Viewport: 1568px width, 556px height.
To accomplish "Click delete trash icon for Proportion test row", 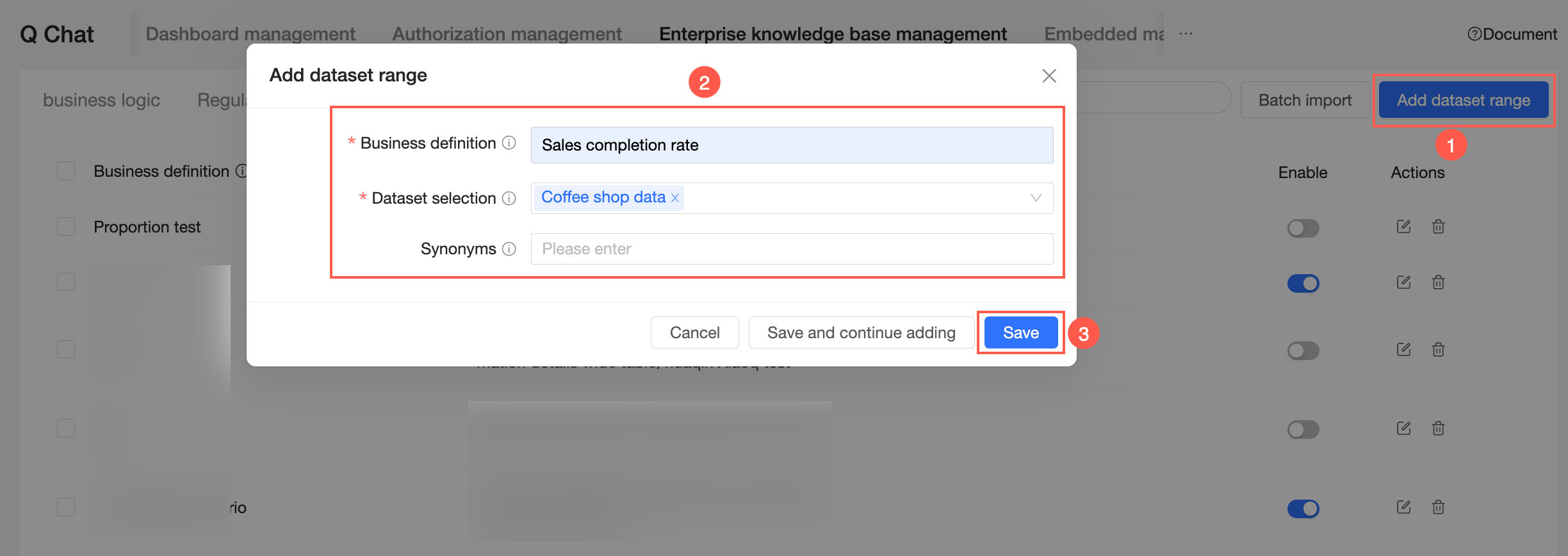I will (1438, 227).
